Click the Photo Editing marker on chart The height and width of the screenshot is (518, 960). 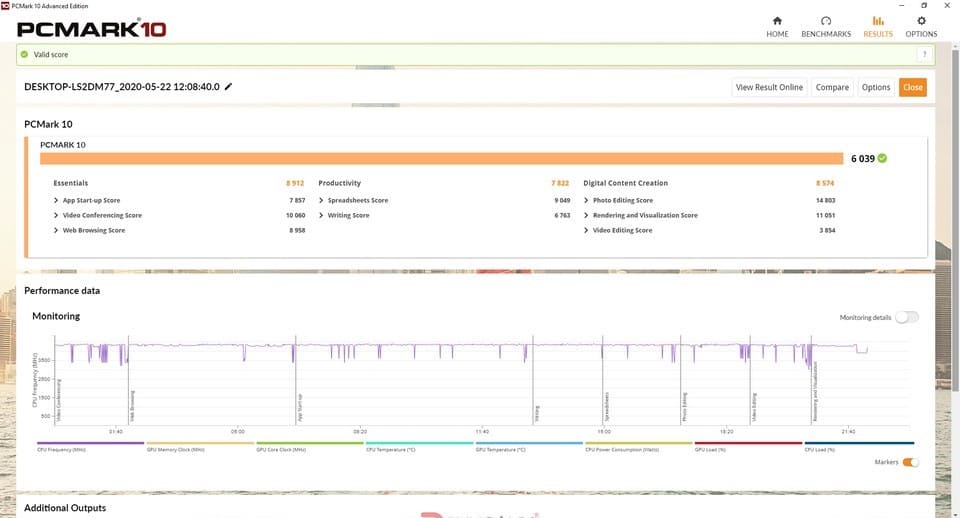[x=684, y=407]
